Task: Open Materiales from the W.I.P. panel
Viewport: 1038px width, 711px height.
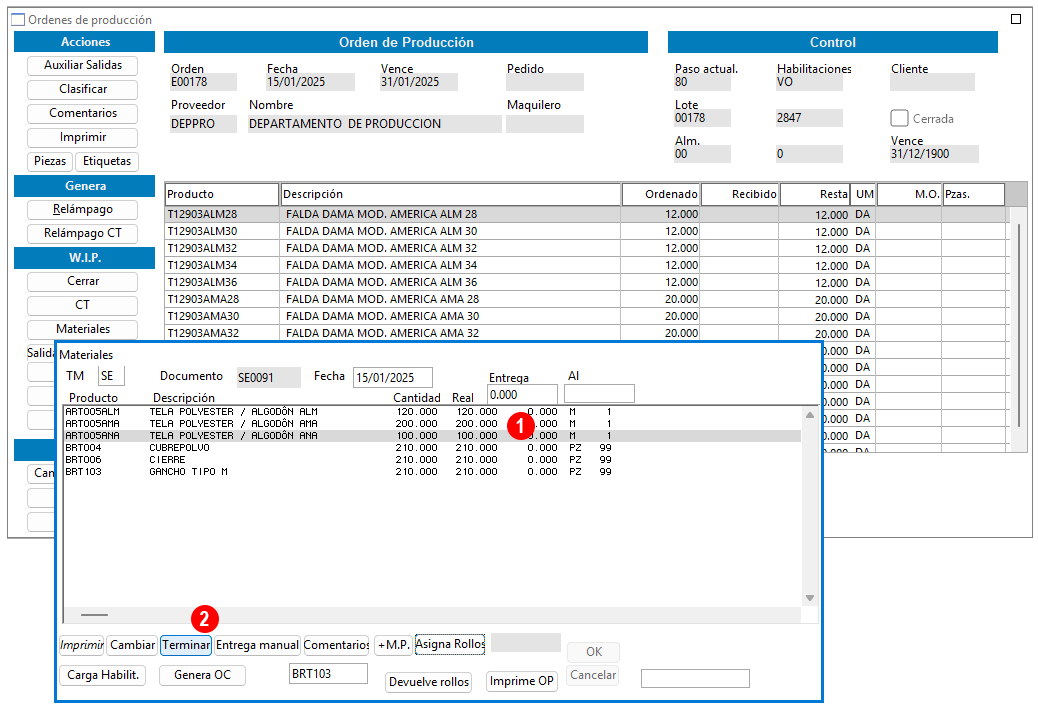Action: click(83, 330)
